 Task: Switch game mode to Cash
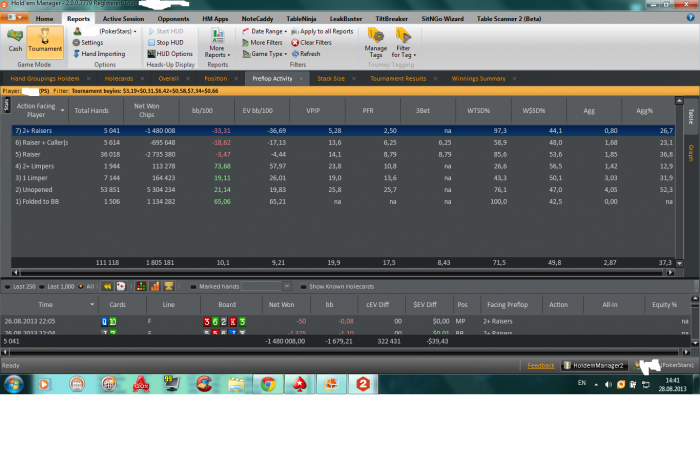tap(15, 41)
